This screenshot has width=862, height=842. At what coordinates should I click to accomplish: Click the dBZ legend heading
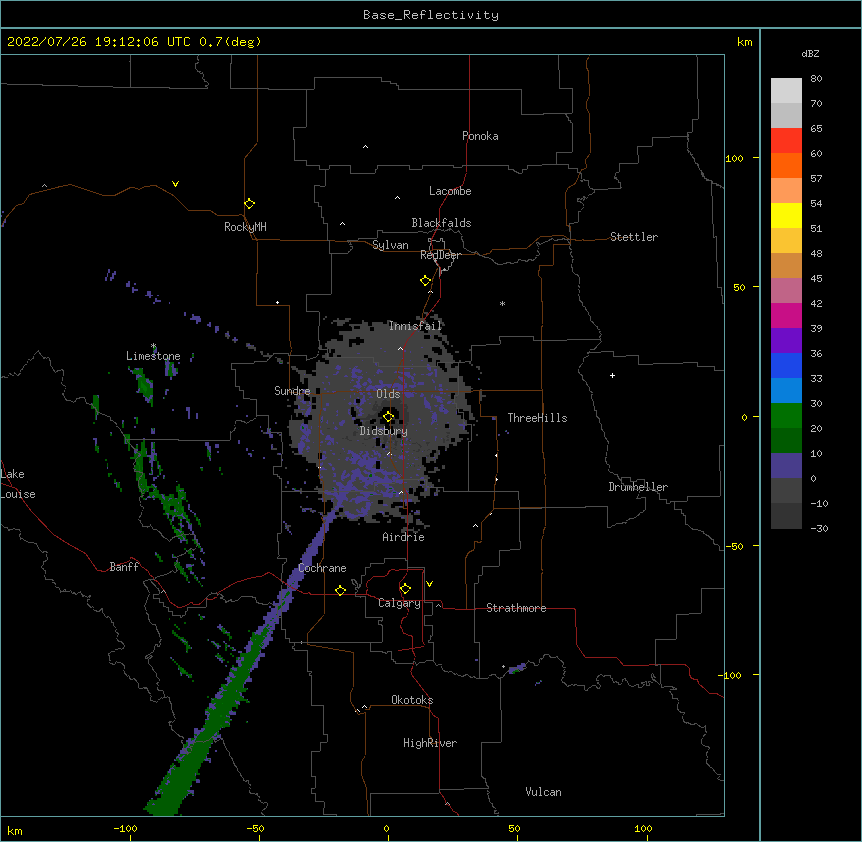pos(810,53)
